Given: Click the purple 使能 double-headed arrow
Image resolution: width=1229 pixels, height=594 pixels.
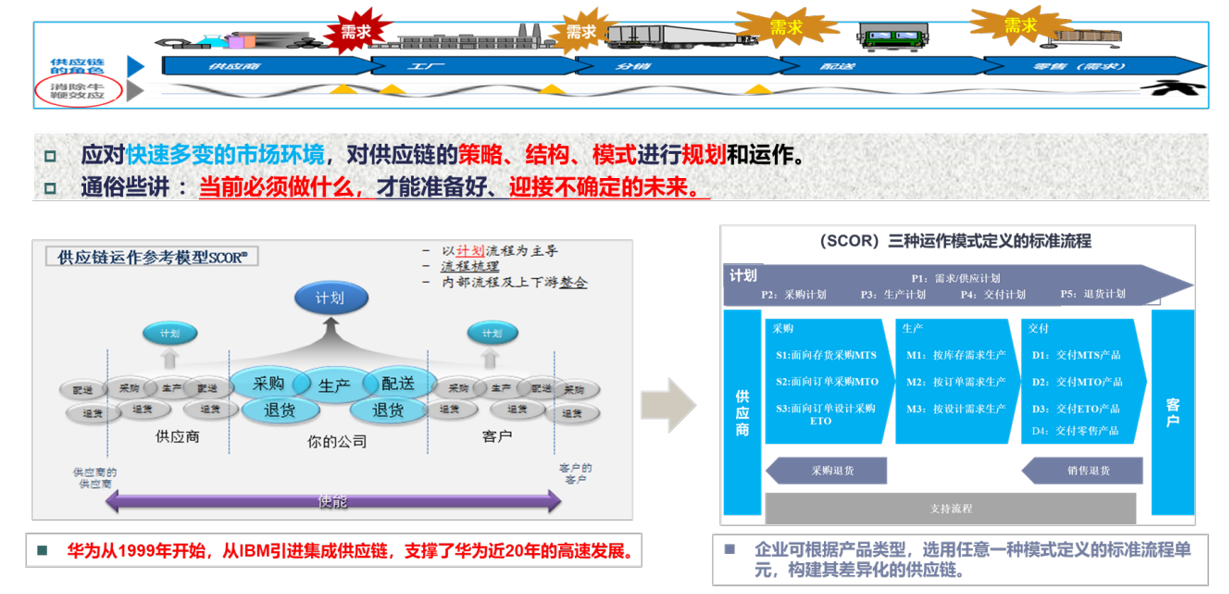Looking at the screenshot, I should point(333,502).
